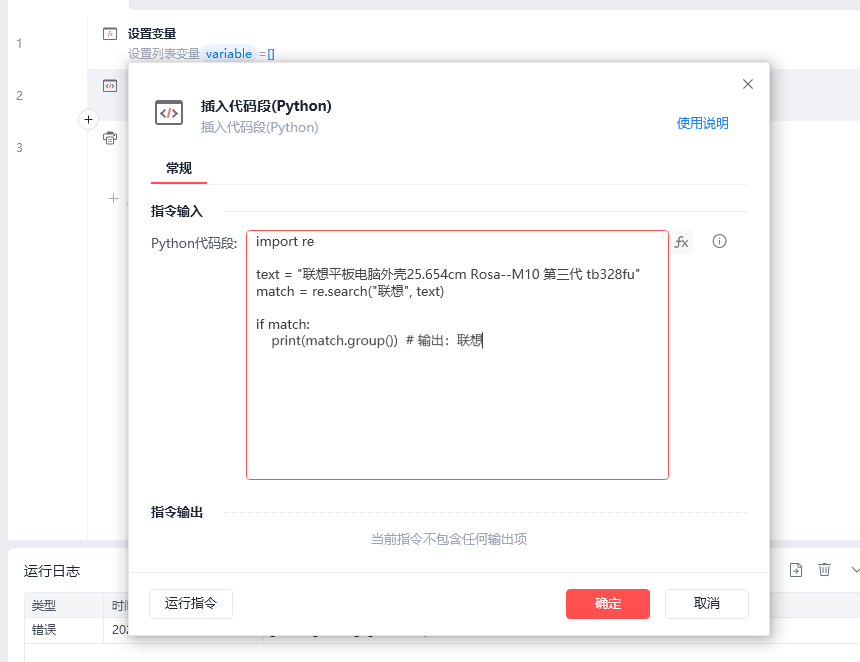Viewport: 860px width, 662px height.
Task: Click the info icon beside the code field
Action: (x=719, y=242)
